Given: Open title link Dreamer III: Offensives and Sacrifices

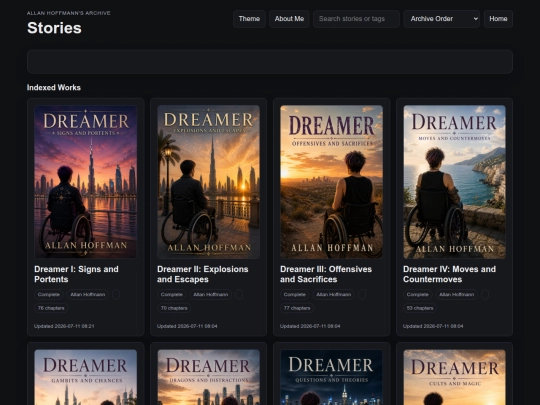Looking at the screenshot, I should (x=326, y=274).
